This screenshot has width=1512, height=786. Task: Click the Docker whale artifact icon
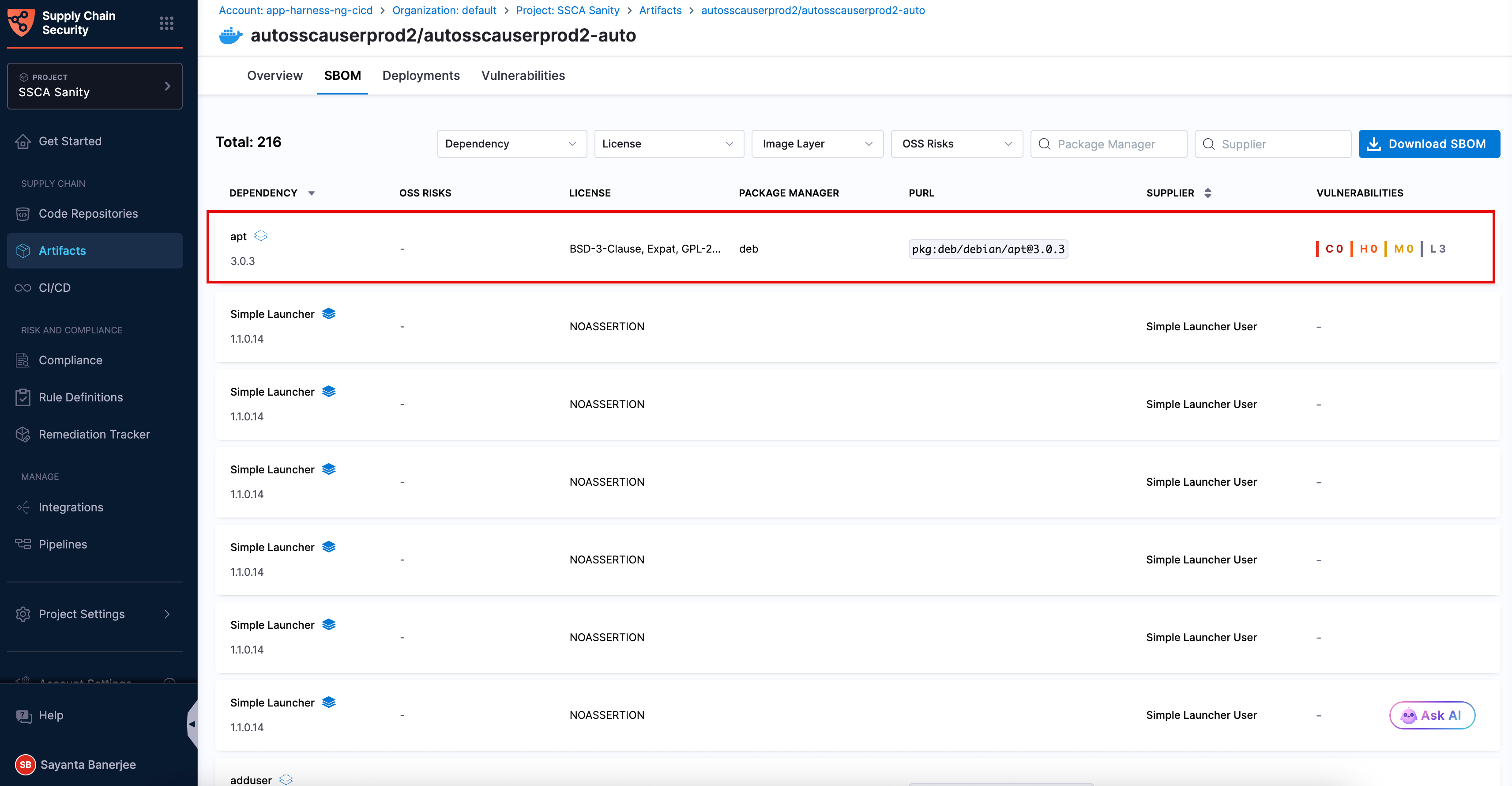231,35
